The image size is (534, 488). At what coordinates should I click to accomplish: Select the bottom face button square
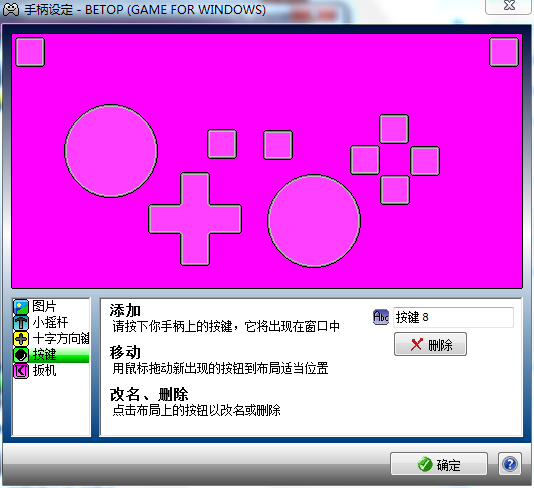395,190
